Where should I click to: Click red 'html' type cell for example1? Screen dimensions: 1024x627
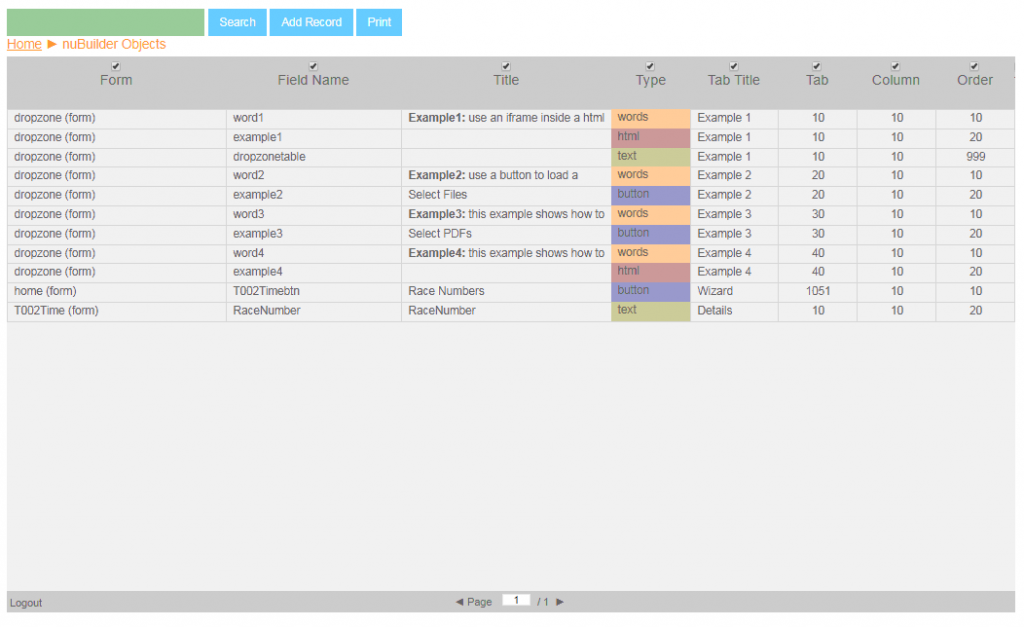click(x=650, y=138)
